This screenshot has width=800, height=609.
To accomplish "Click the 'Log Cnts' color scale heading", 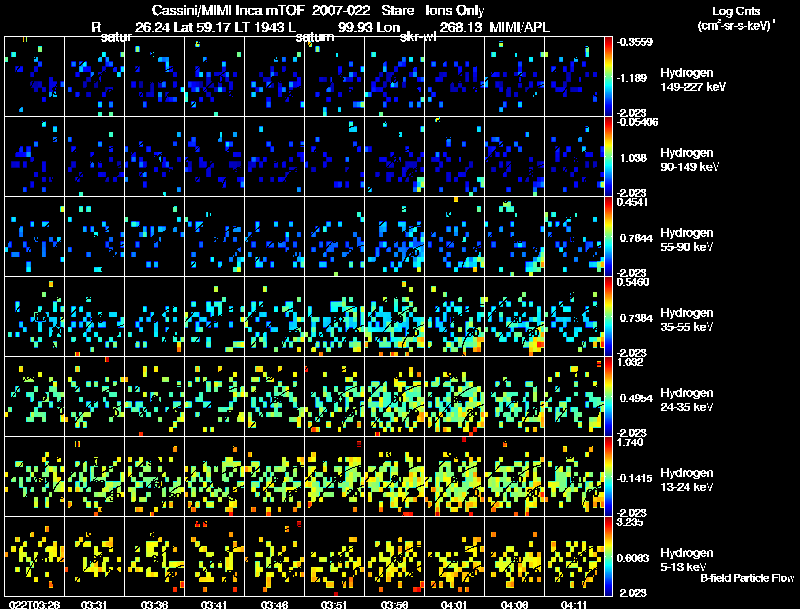I will point(736,11).
